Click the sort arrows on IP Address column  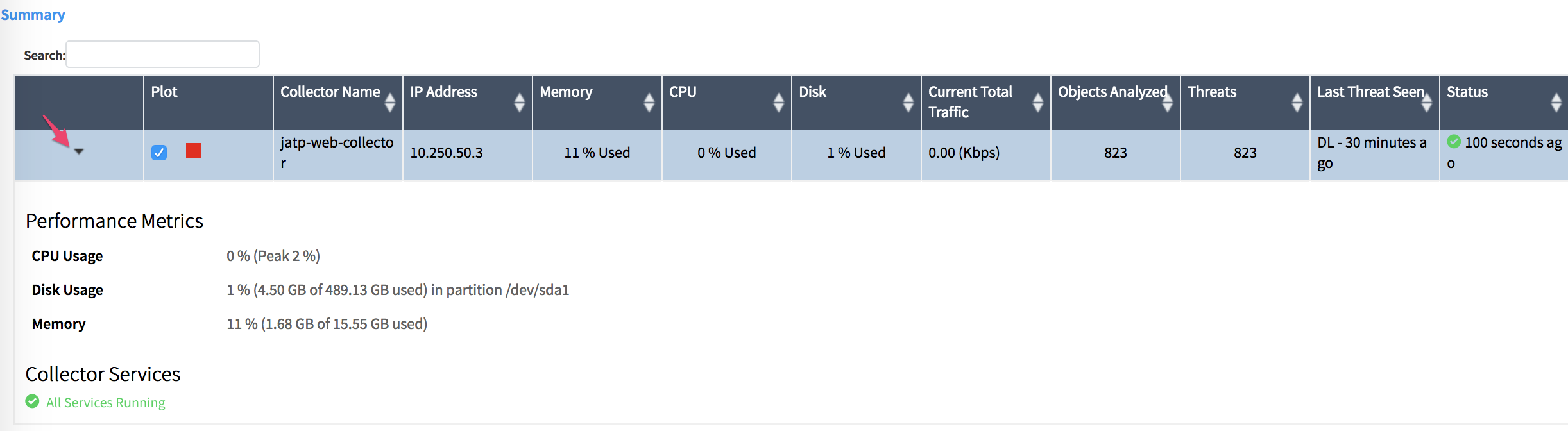pyautogui.click(x=519, y=102)
